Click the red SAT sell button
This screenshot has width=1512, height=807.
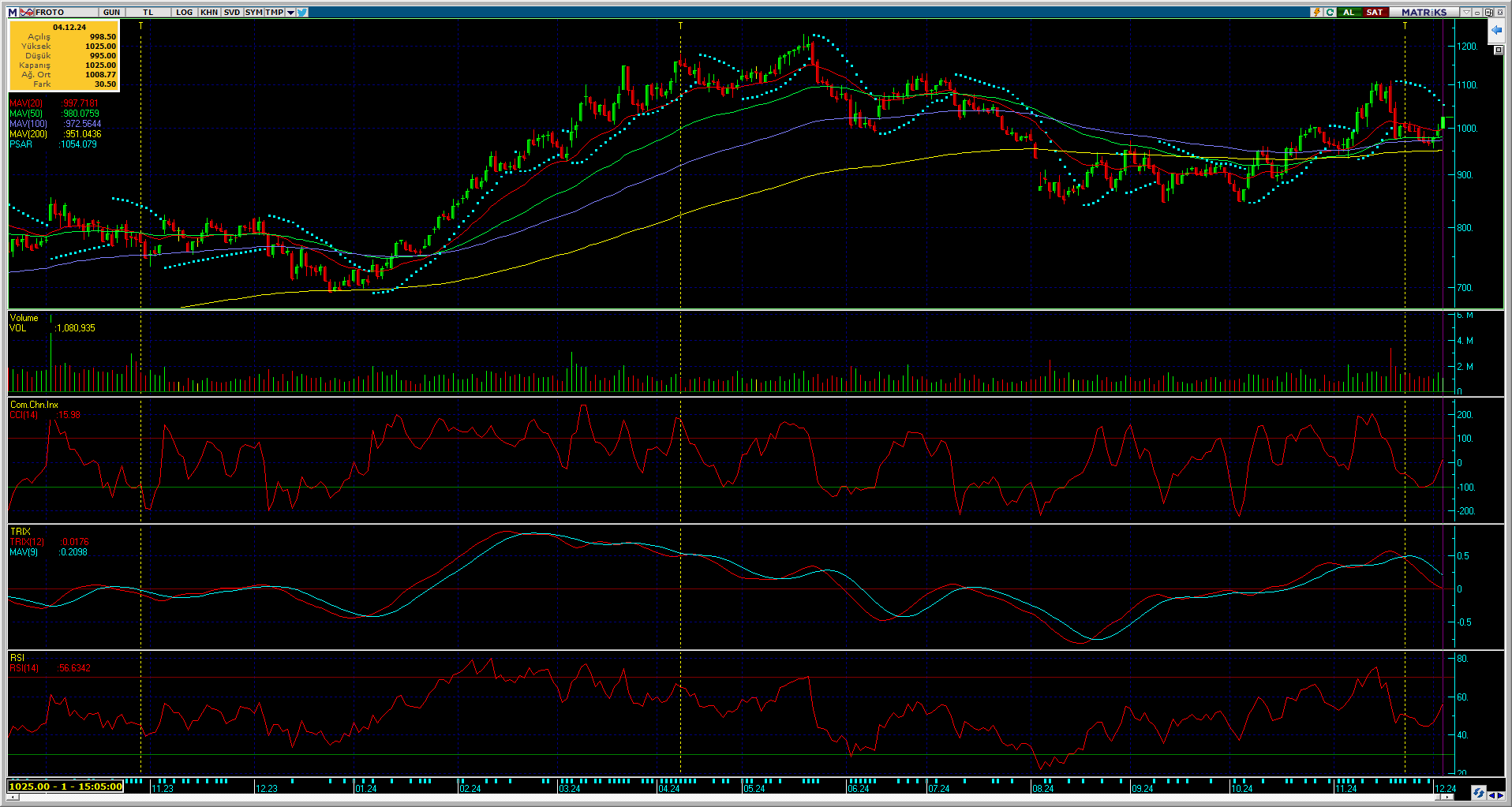click(1375, 13)
